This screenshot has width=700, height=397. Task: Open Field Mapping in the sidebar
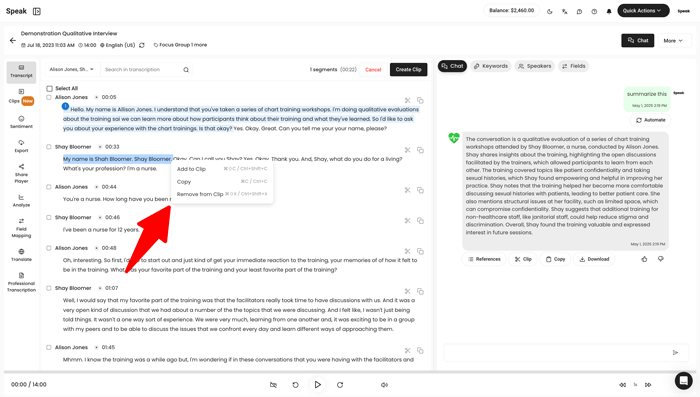pos(21,228)
